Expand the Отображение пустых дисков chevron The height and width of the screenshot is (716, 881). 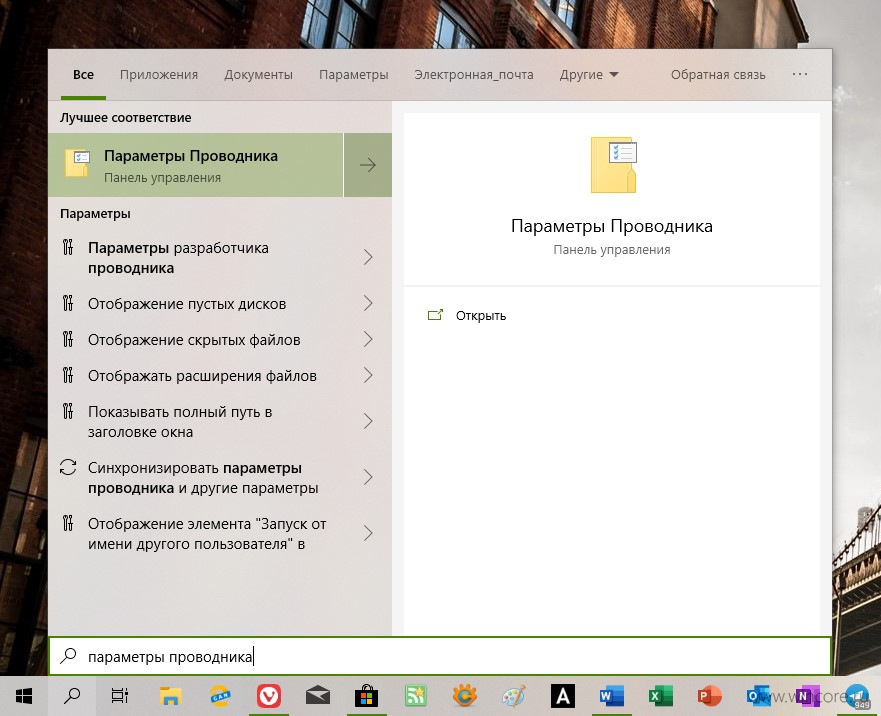[368, 303]
